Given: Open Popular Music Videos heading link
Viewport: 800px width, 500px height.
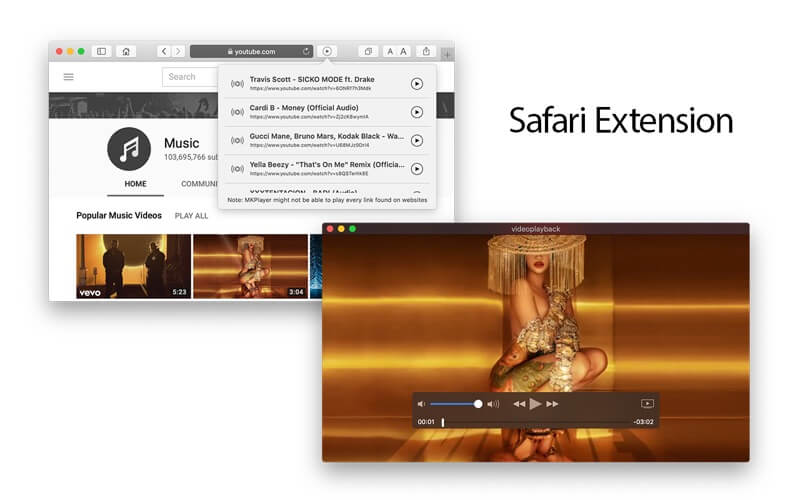Looking at the screenshot, I should pos(119,215).
